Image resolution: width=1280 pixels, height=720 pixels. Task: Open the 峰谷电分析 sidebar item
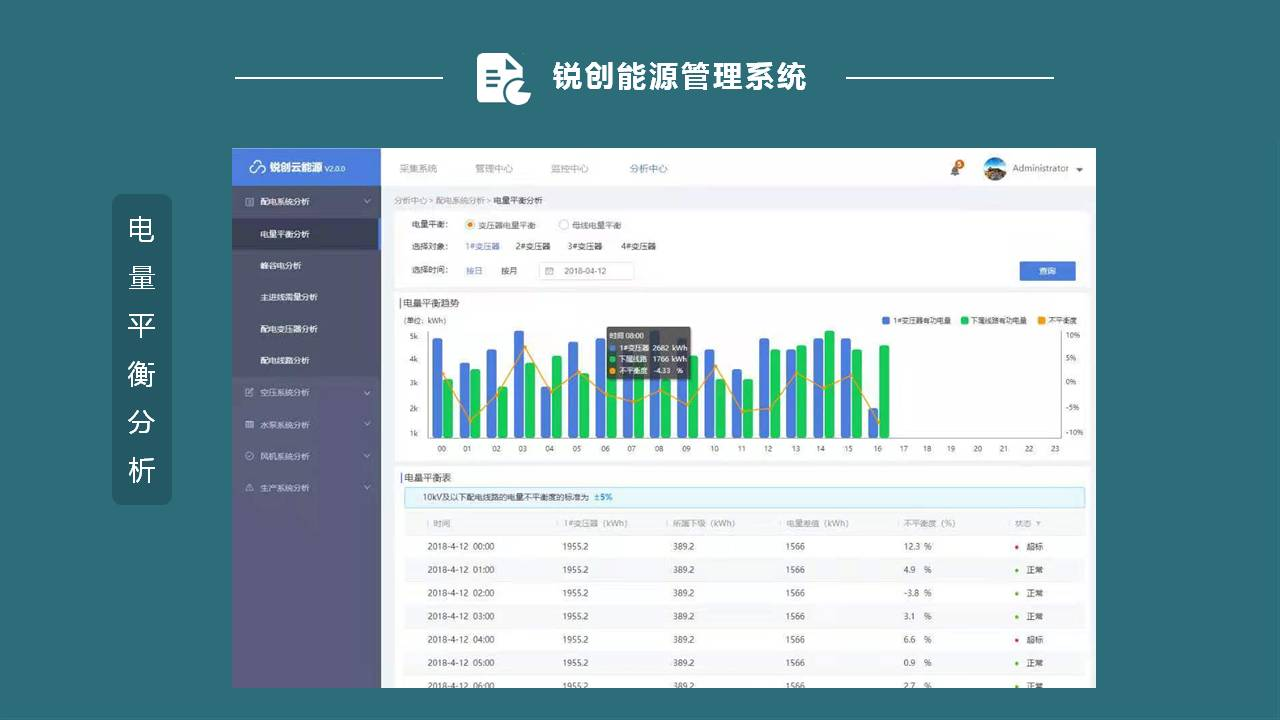pyautogui.click(x=281, y=266)
